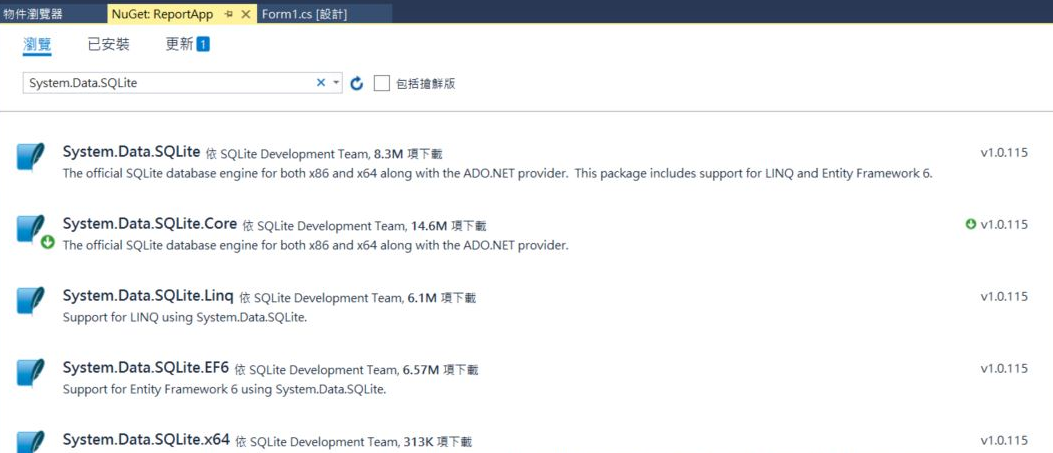Click version v1.0.115 of the Linq row

(1004, 296)
